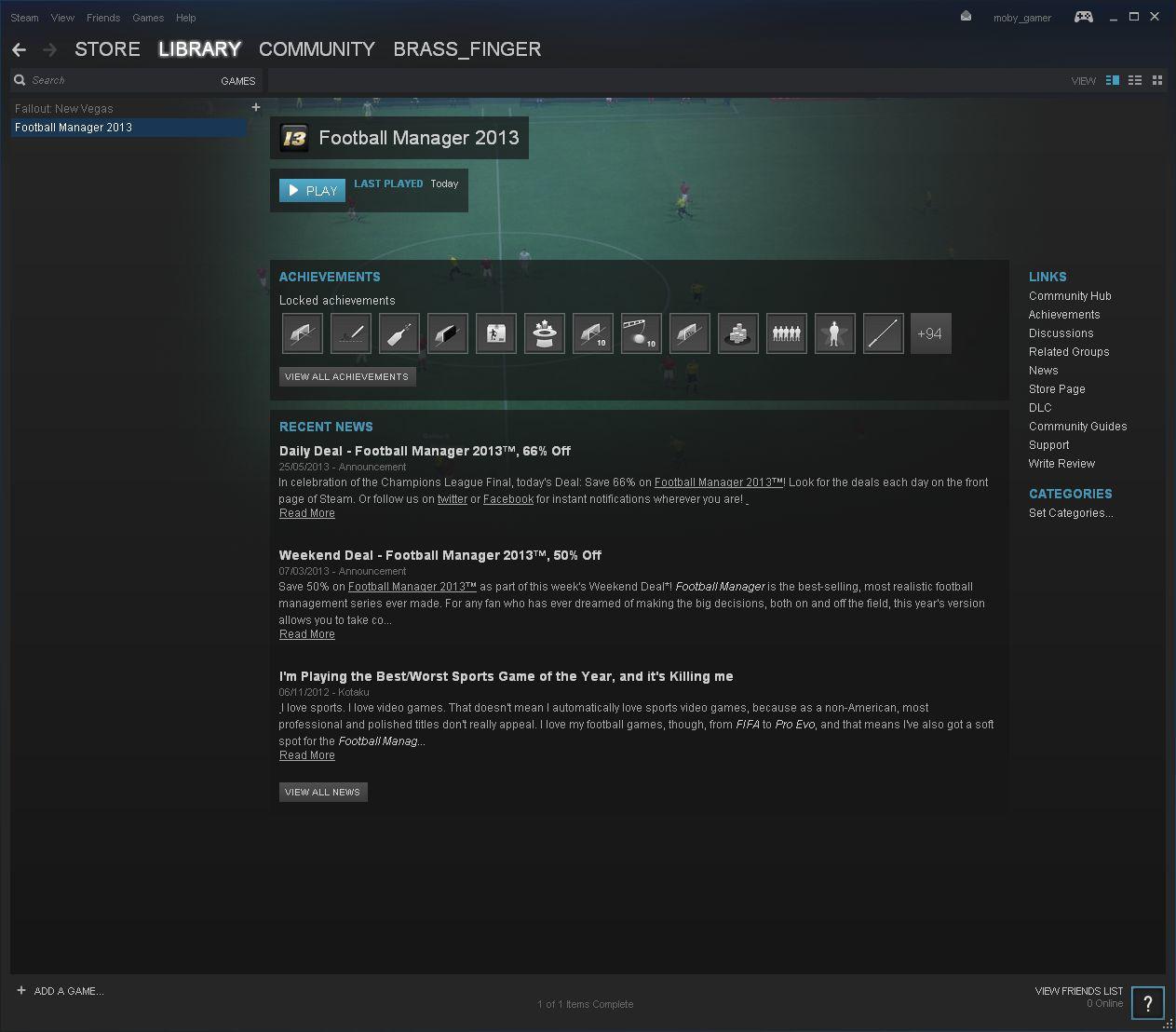Open Weekend Deal 50% Off news headline

pyautogui.click(x=440, y=555)
